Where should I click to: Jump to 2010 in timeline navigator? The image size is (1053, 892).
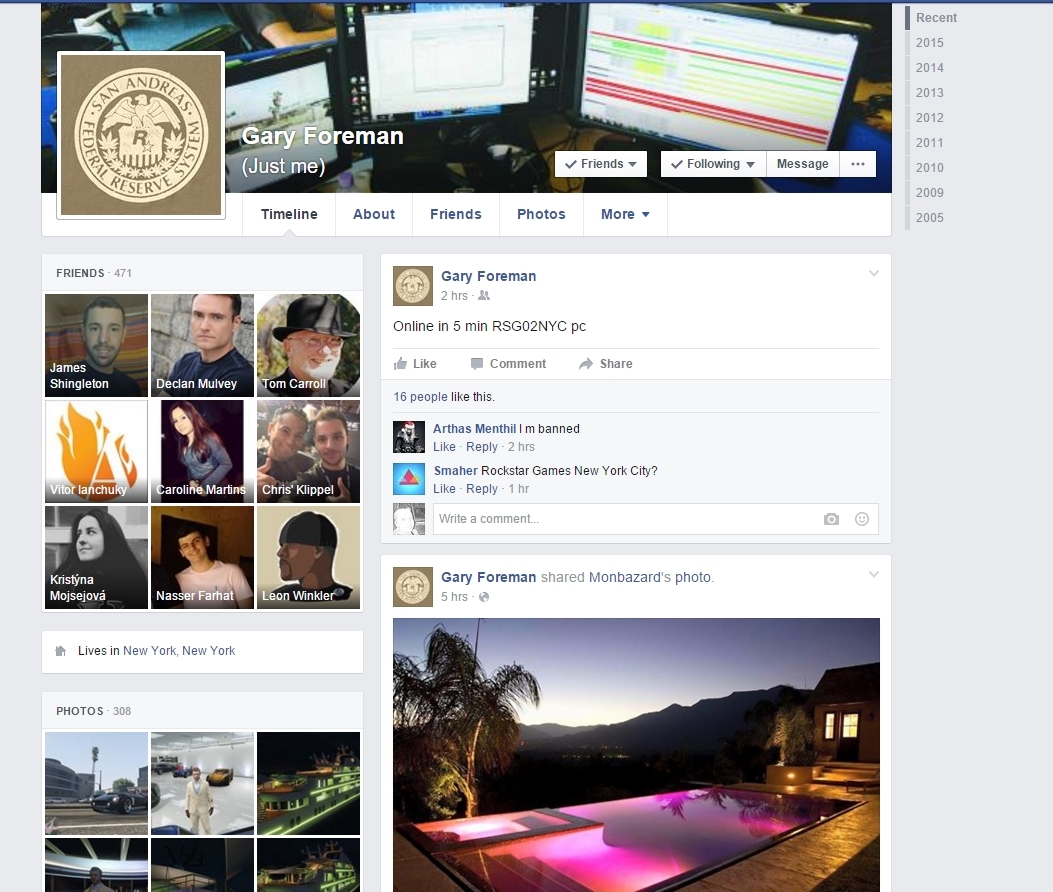[x=929, y=168]
